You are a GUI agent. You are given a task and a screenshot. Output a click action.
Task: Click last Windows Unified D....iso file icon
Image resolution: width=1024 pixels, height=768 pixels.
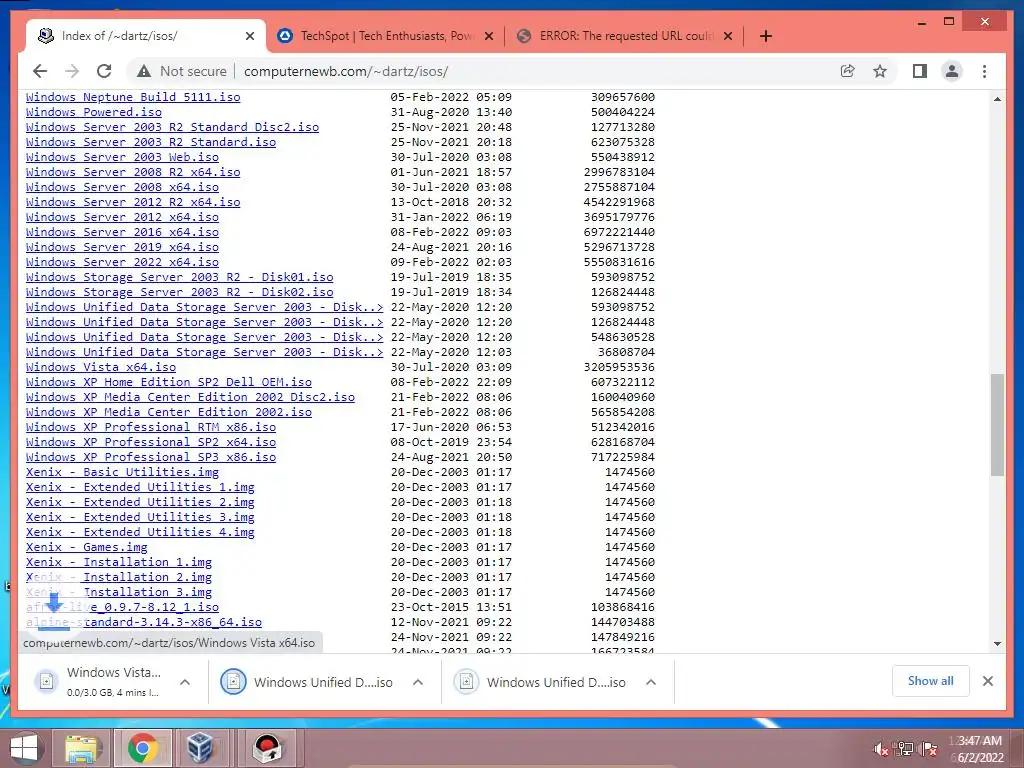[466, 682]
